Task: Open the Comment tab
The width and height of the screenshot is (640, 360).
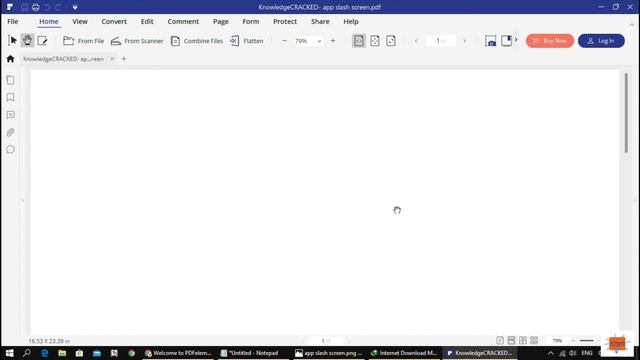Action: (183, 22)
